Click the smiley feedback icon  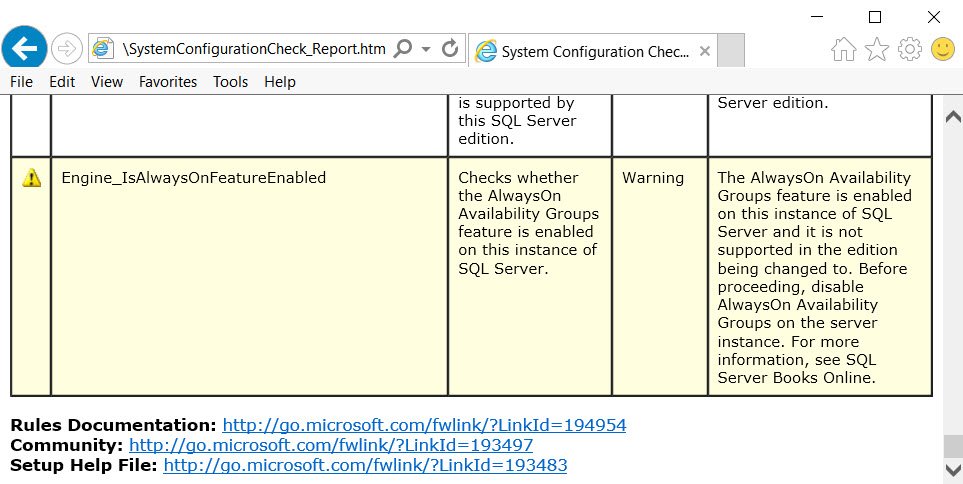pos(943,49)
